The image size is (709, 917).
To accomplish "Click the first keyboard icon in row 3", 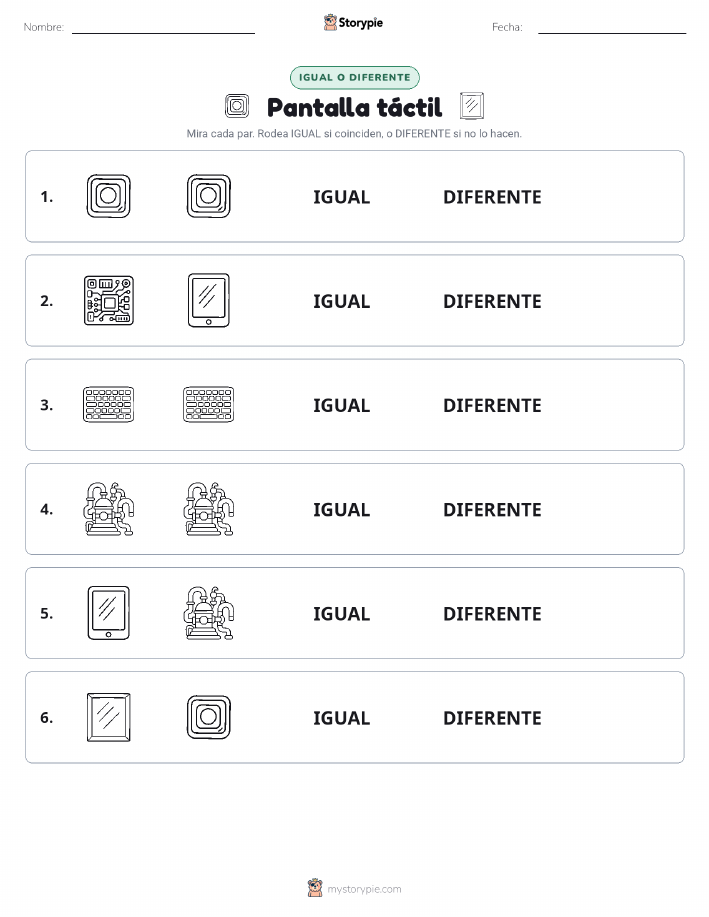I will pyautogui.click(x=109, y=405).
